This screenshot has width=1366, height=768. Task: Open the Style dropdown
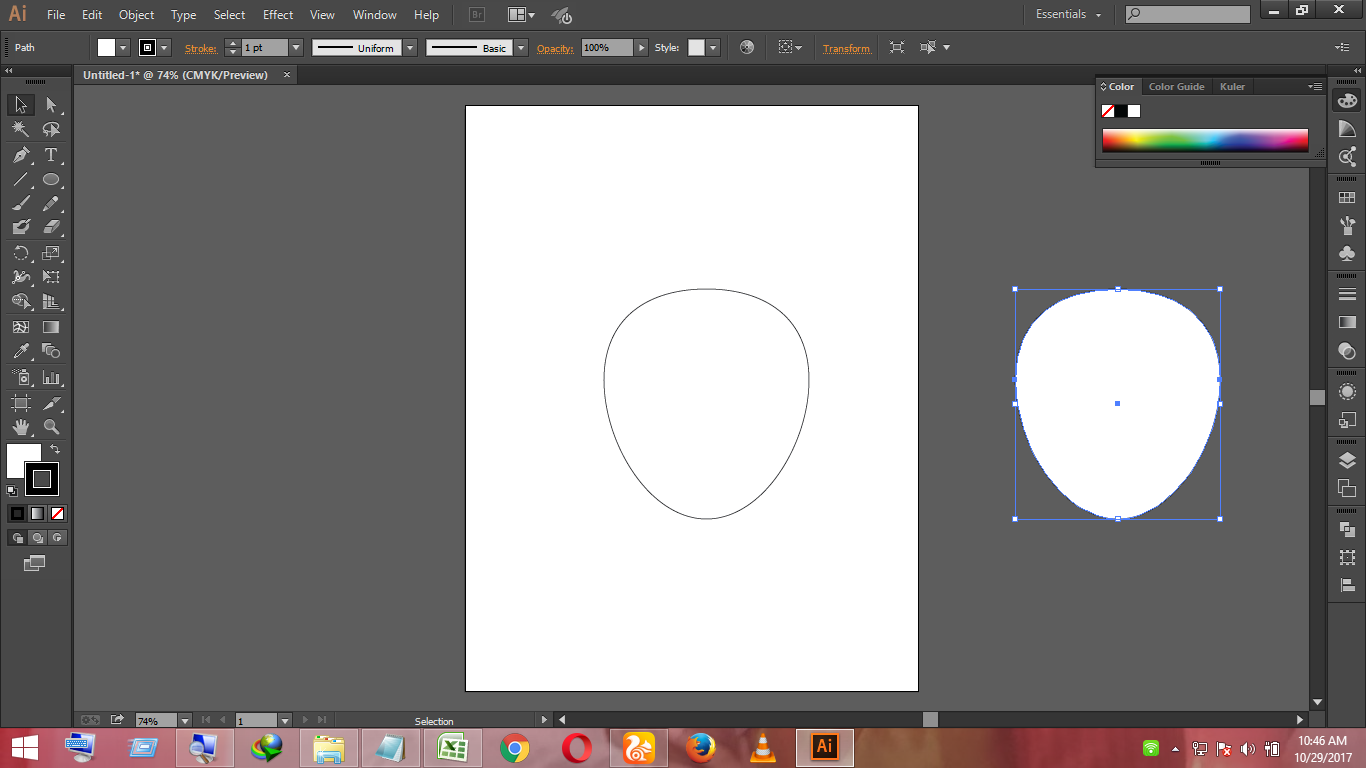point(712,48)
